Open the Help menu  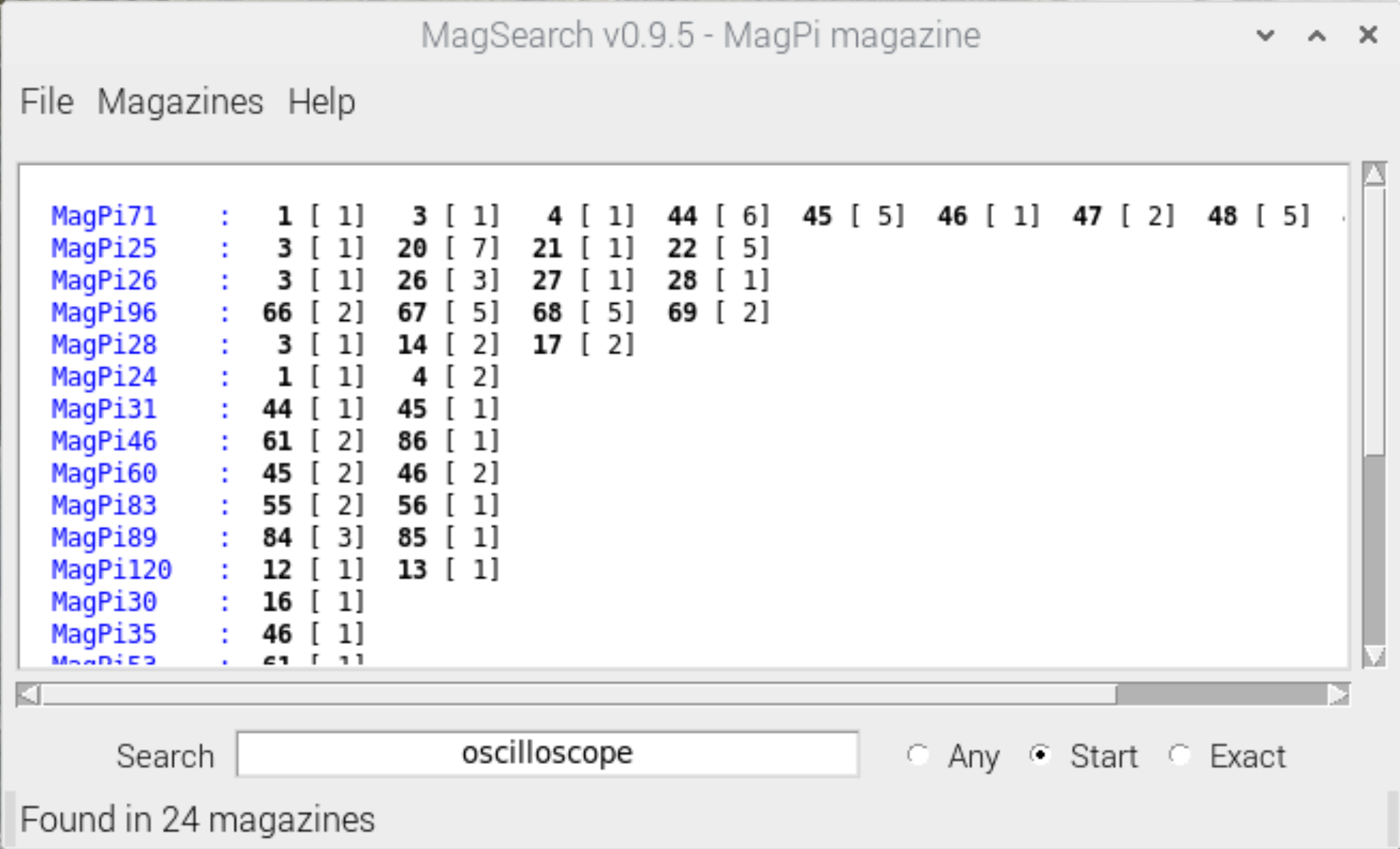[321, 102]
